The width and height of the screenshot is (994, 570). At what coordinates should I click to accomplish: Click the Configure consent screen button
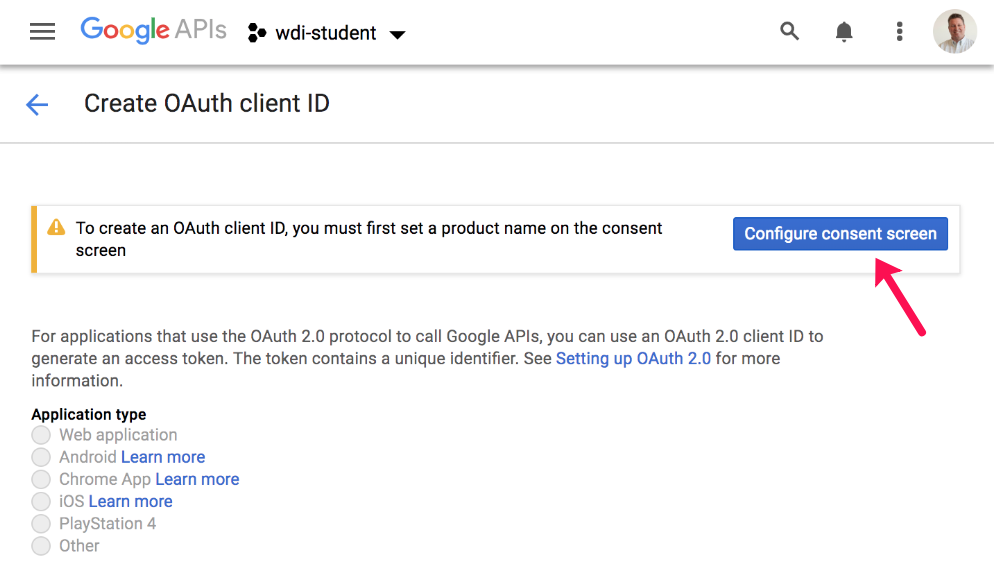840,234
